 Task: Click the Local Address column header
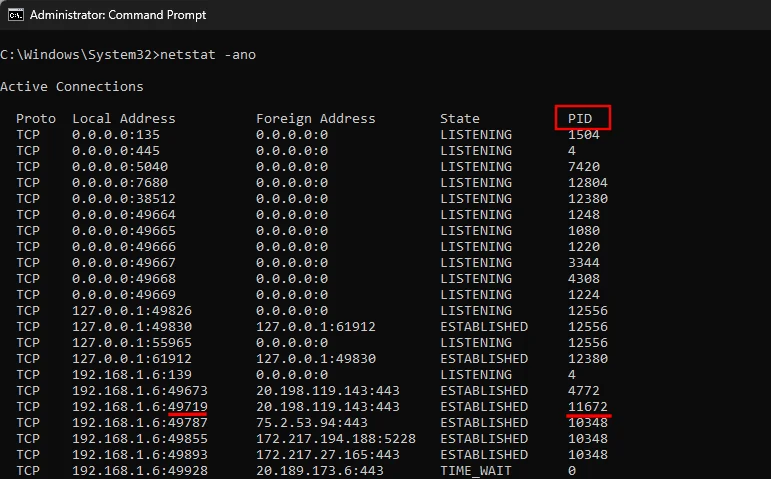(x=124, y=119)
